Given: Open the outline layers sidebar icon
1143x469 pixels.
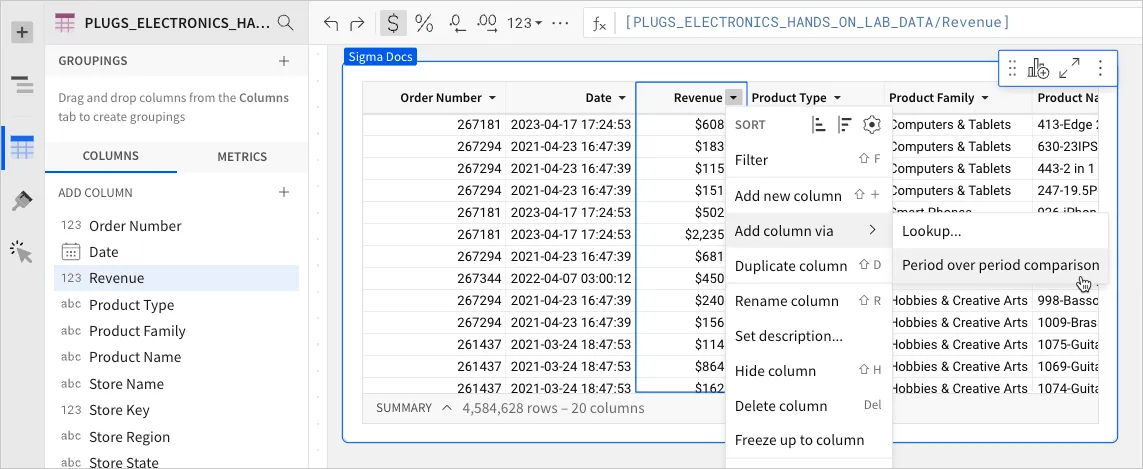Looking at the screenshot, I should 23,84.
